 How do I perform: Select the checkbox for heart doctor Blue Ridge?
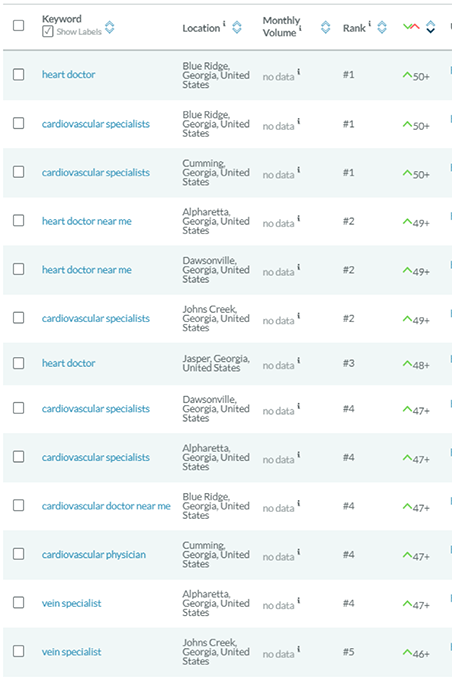click(19, 75)
